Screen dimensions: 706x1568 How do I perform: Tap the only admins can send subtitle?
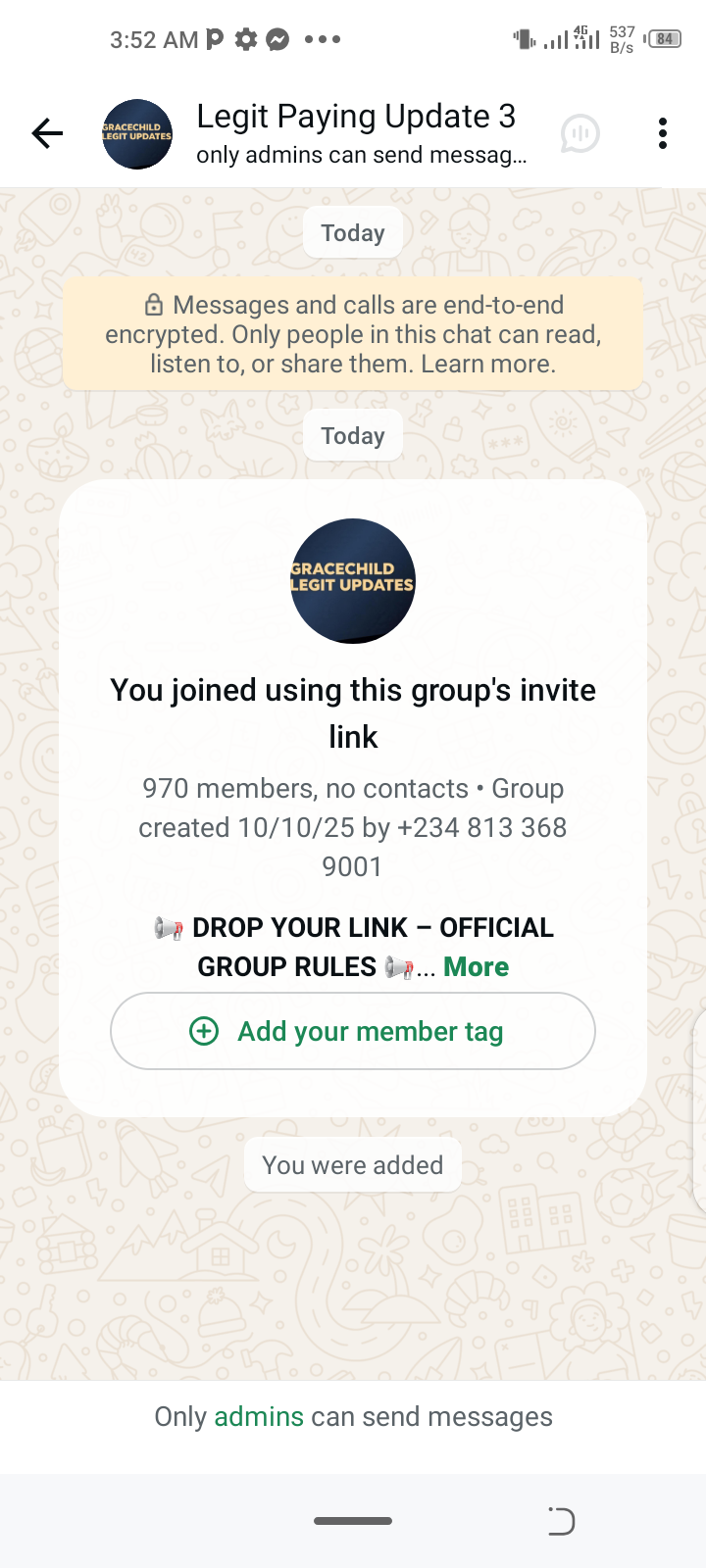(361, 155)
